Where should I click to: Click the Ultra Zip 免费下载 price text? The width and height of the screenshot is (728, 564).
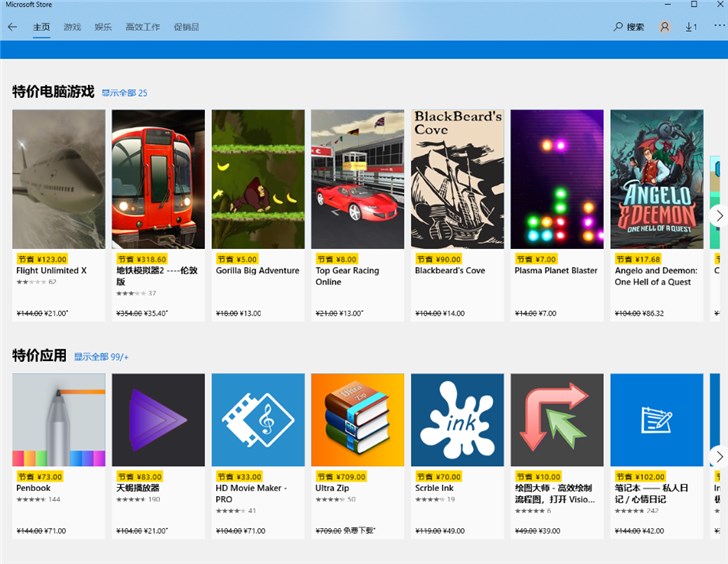359,531
